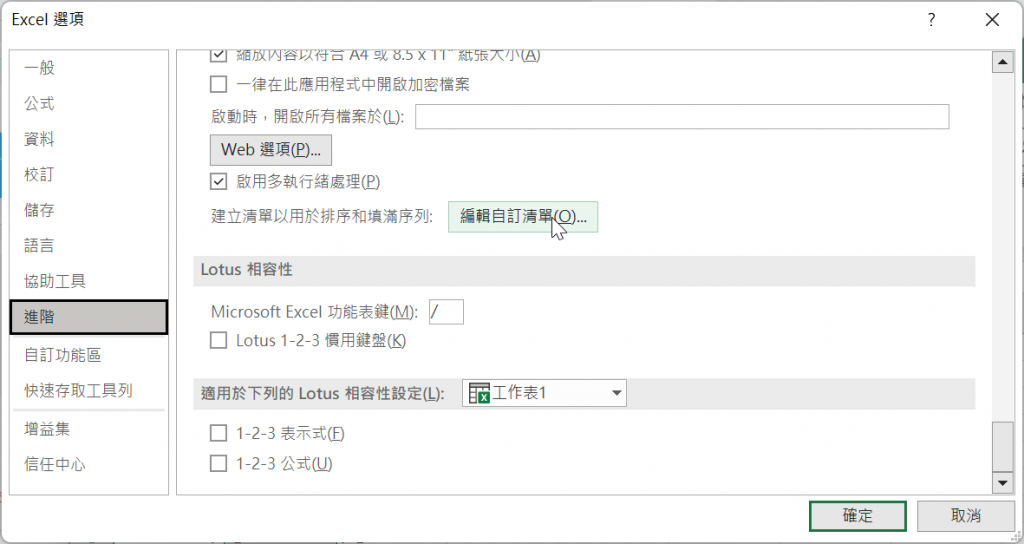
Task: Check the 1-2-3 表示式 option
Action: click(218, 433)
